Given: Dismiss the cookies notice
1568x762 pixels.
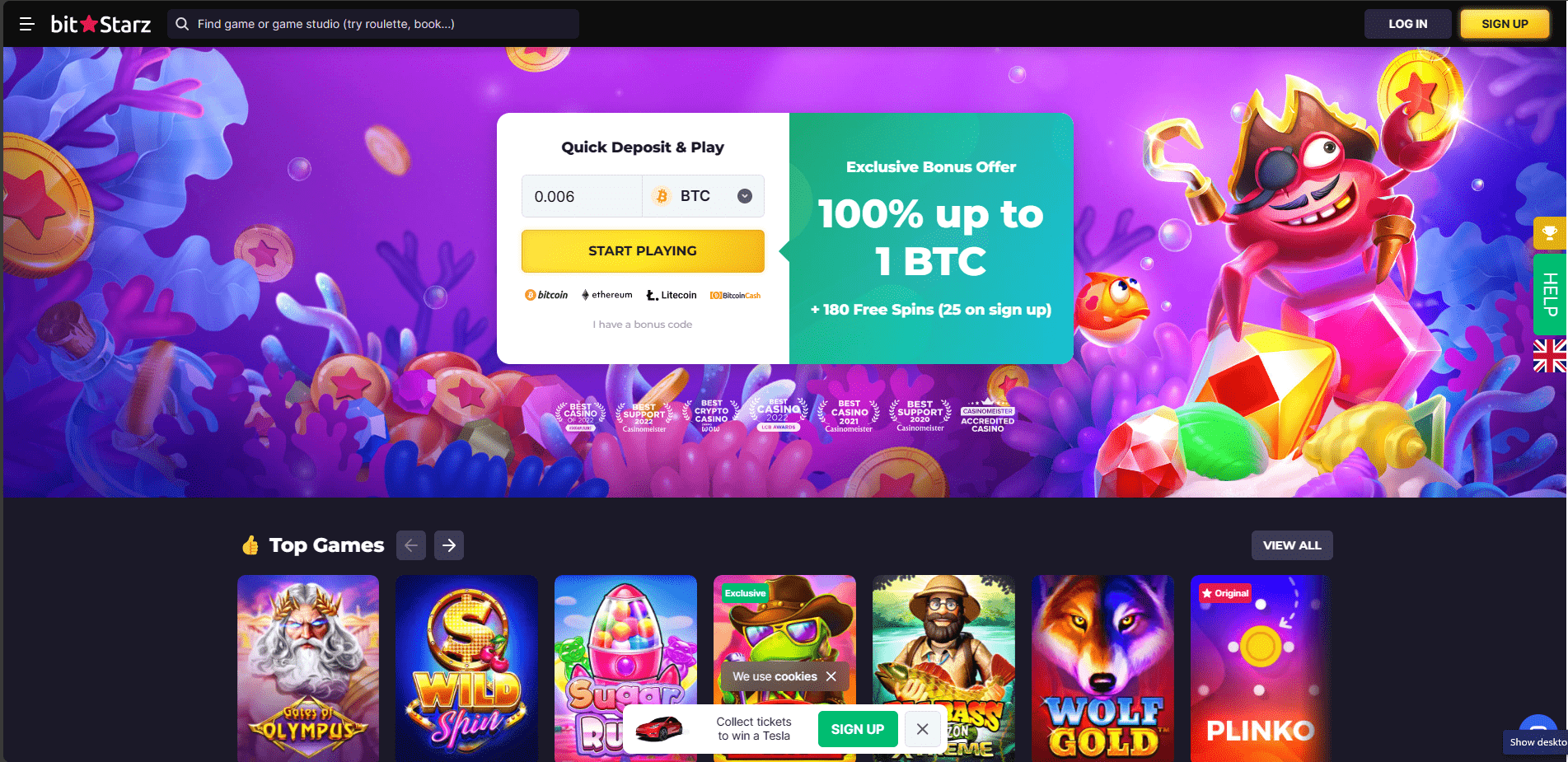Looking at the screenshot, I should 831,676.
